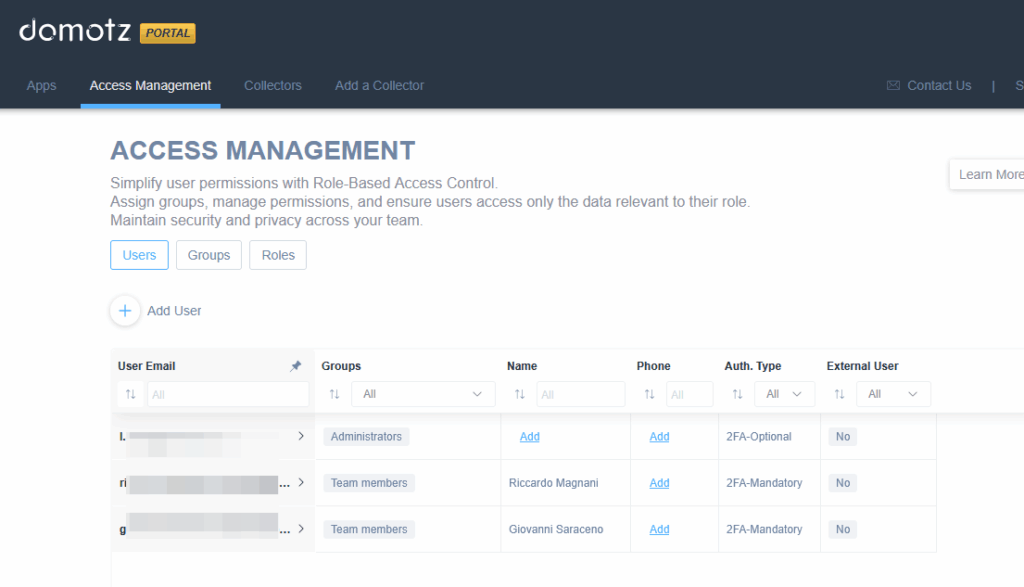Expand Riccardo Magnani's row chevron
This screenshot has height=587, width=1024.
click(301, 482)
